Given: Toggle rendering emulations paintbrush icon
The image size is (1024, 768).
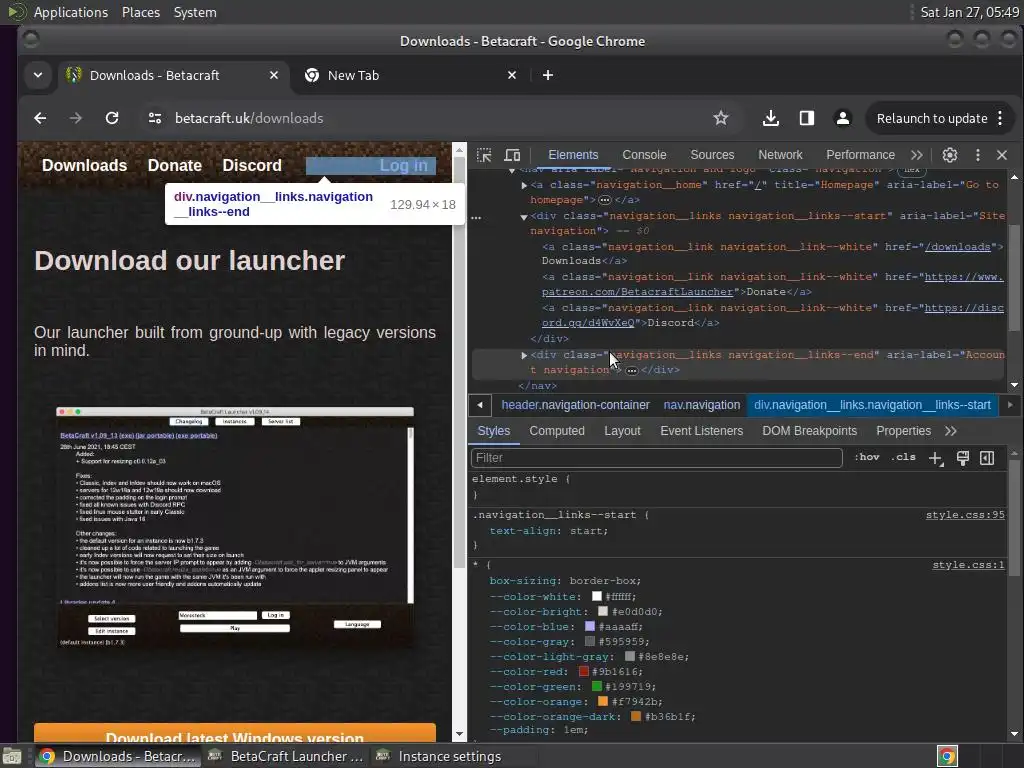Looking at the screenshot, I should tap(963, 458).
